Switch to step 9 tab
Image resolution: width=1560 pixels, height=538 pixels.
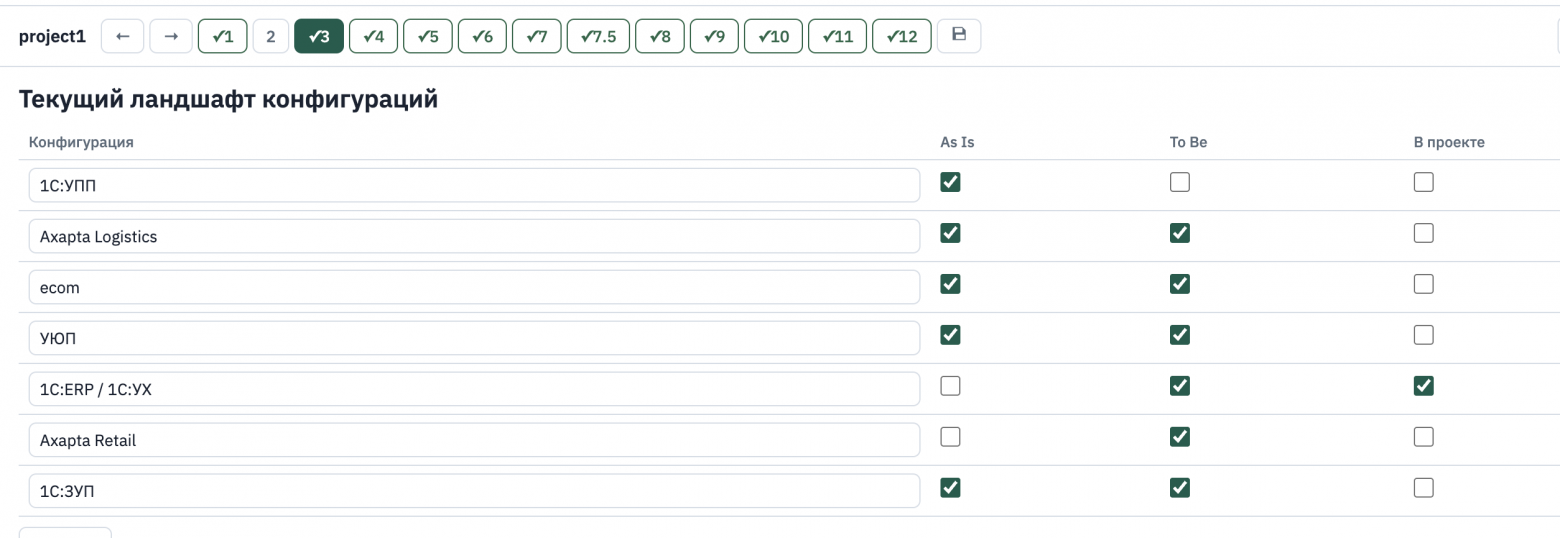(x=714, y=36)
